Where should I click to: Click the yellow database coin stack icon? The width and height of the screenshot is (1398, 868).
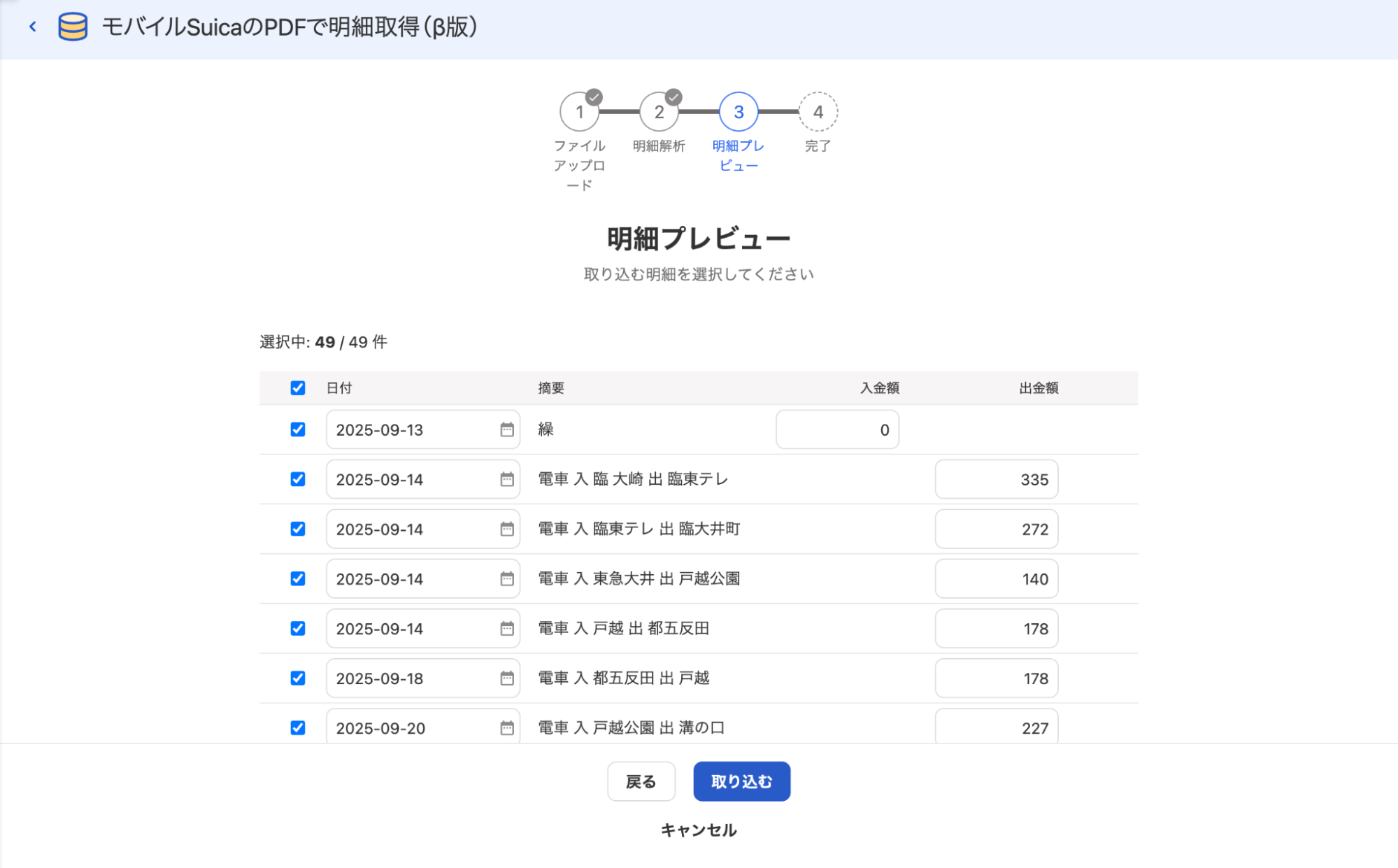73,27
